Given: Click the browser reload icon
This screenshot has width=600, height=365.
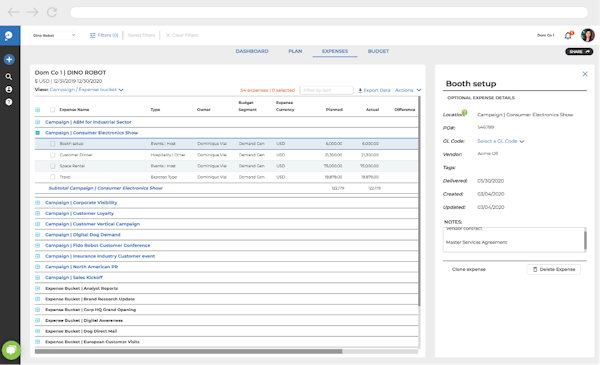Looking at the screenshot, I should 52,12.
